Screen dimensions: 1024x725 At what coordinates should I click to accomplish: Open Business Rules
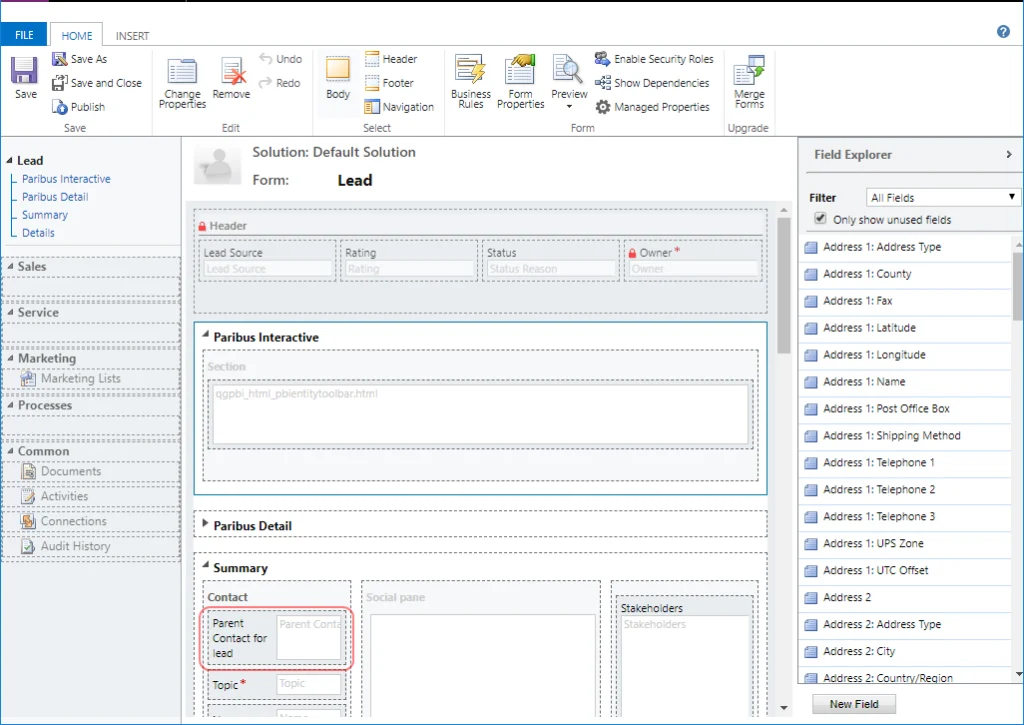470,82
